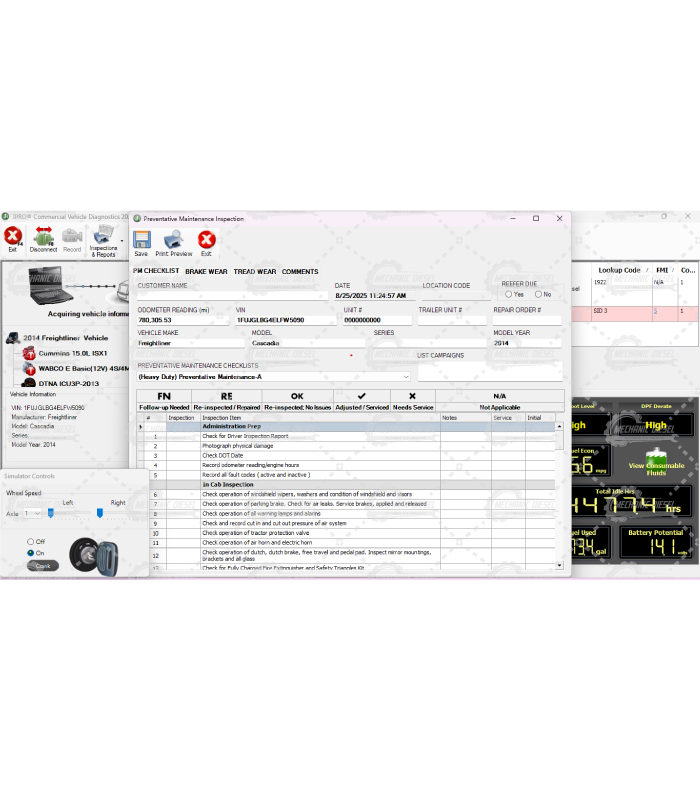700x800 pixels.
Task: Expand the Preventative Maintenance Checklists dropdown
Action: (405, 377)
